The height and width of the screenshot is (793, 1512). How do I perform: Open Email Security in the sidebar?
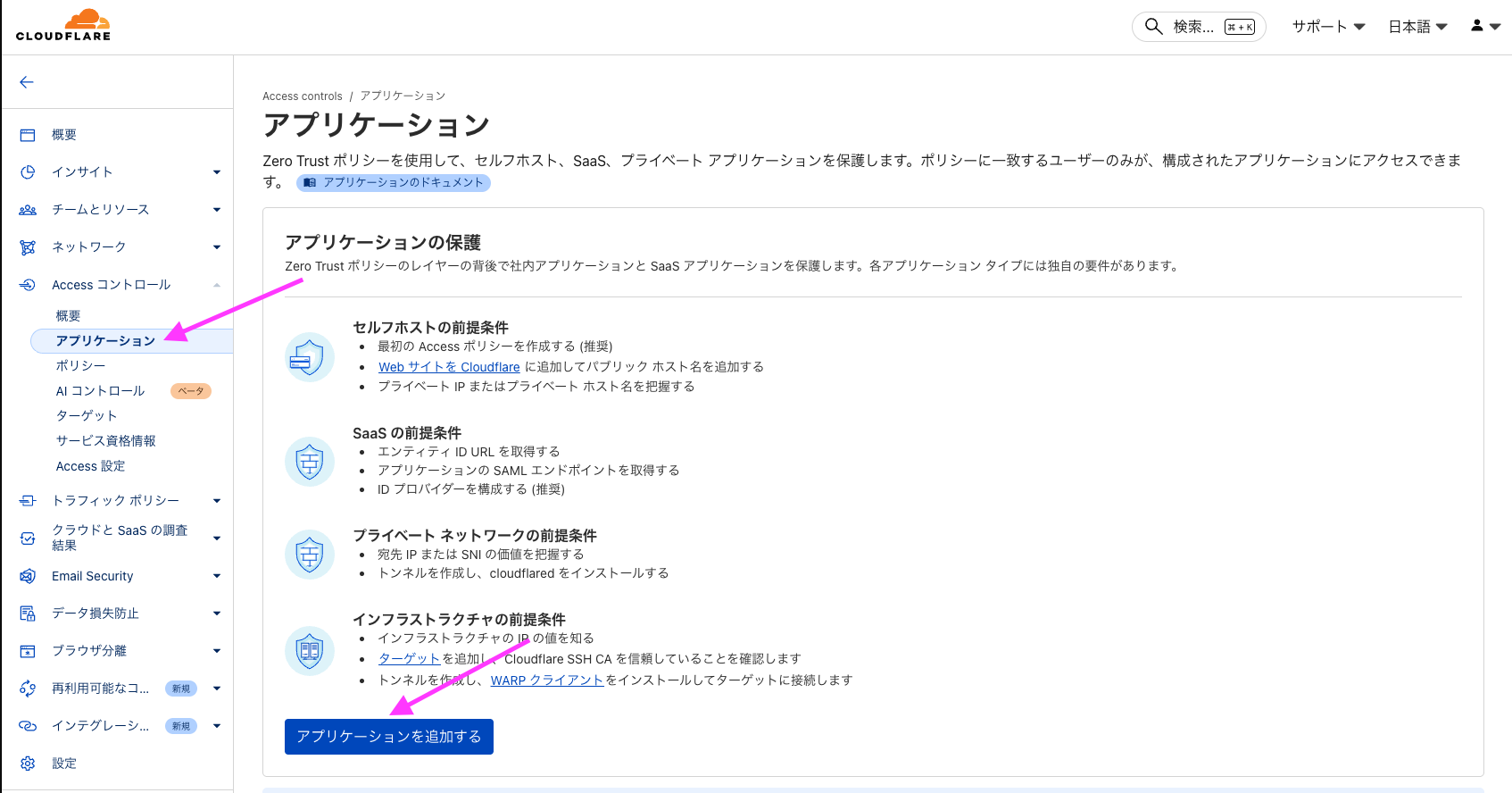point(92,576)
